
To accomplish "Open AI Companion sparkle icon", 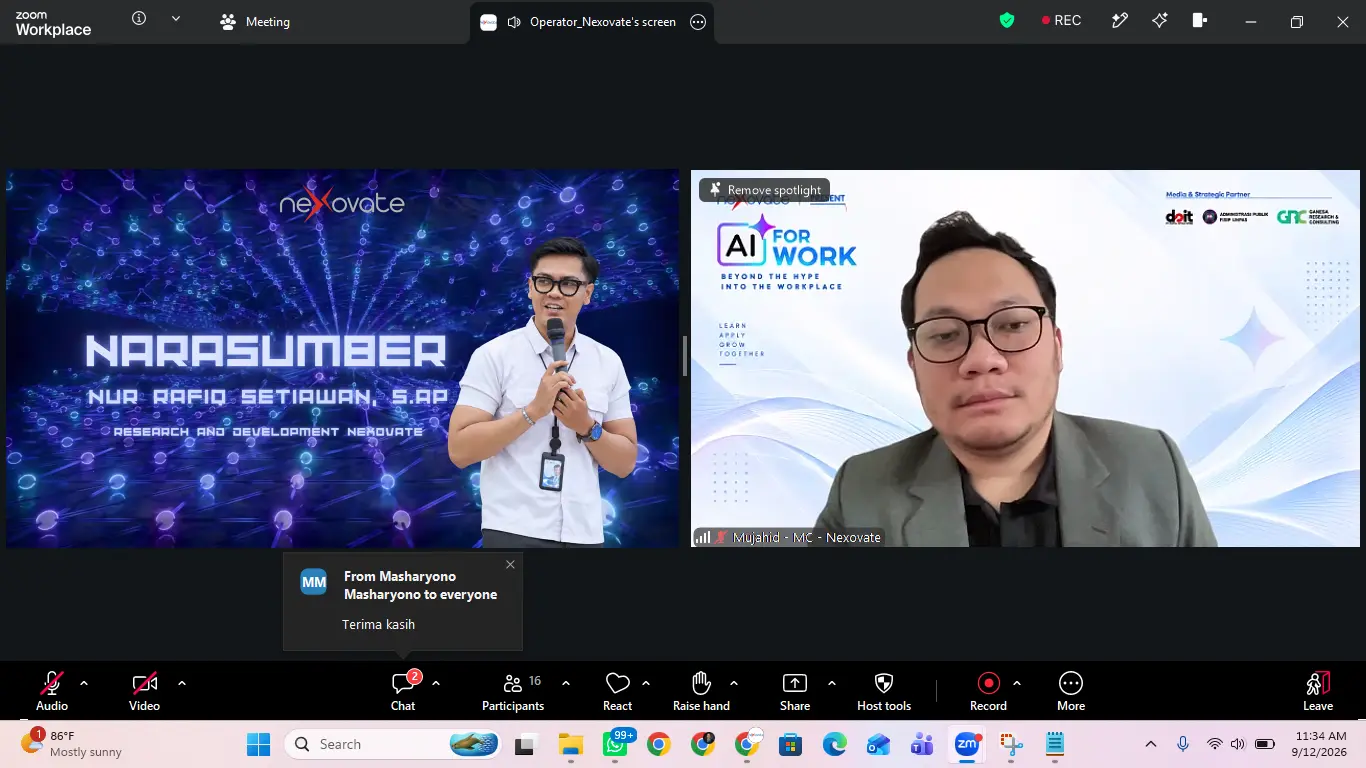I will tap(1160, 20).
